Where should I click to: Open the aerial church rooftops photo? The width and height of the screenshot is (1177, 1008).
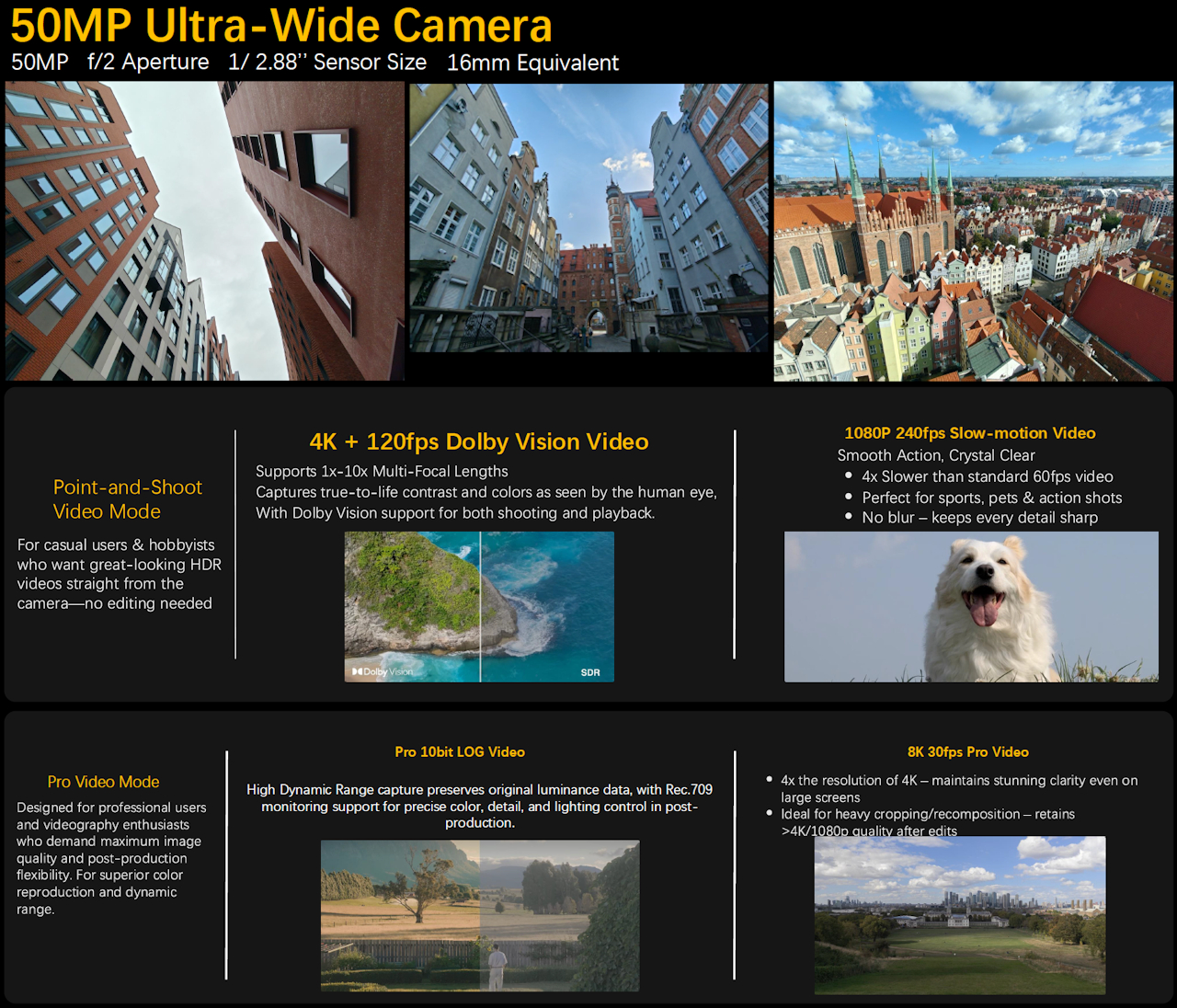[973, 231]
